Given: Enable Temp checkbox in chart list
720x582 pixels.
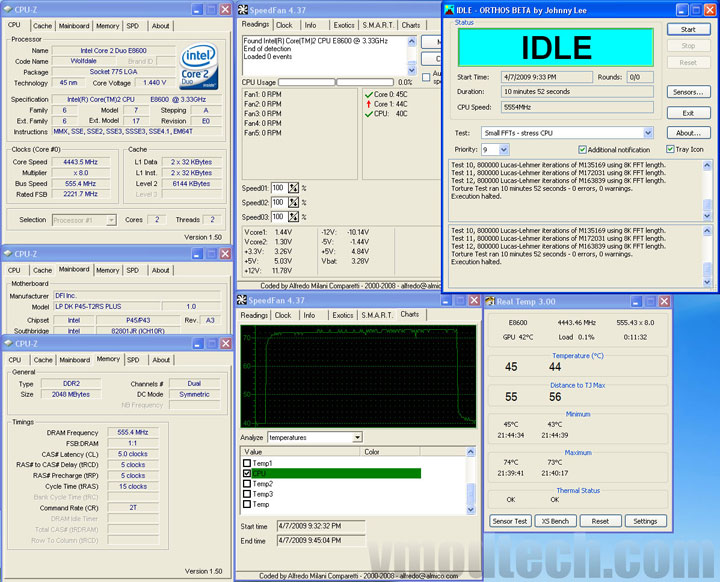Looking at the screenshot, I should pyautogui.click(x=247, y=504).
